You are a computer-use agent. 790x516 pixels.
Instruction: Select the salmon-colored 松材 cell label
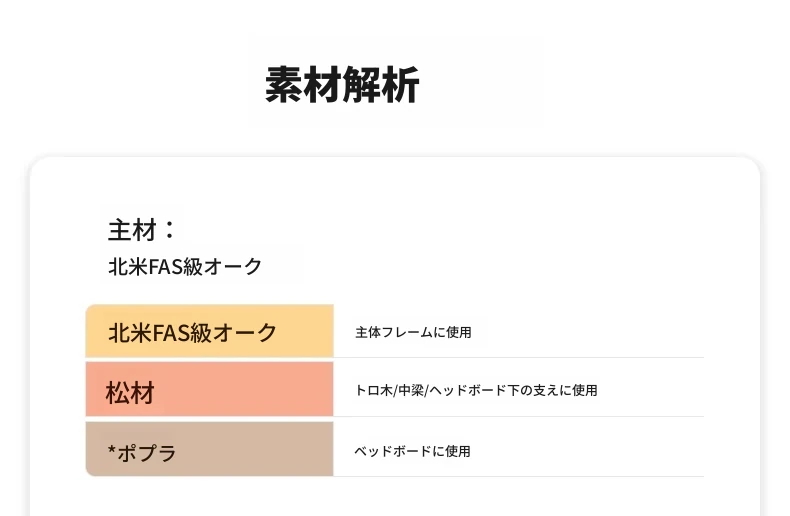pyautogui.click(x=130, y=393)
